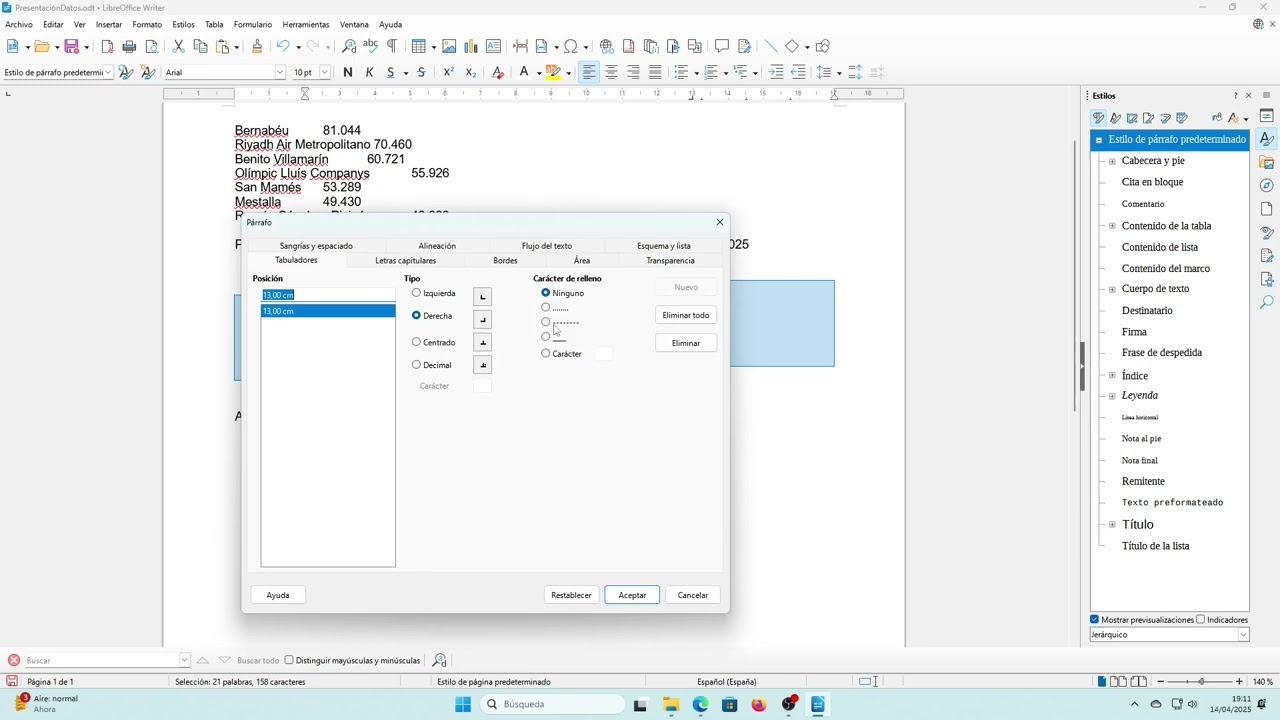Click the Insert table icon
Viewport: 1280px width, 720px height.
[x=419, y=46]
